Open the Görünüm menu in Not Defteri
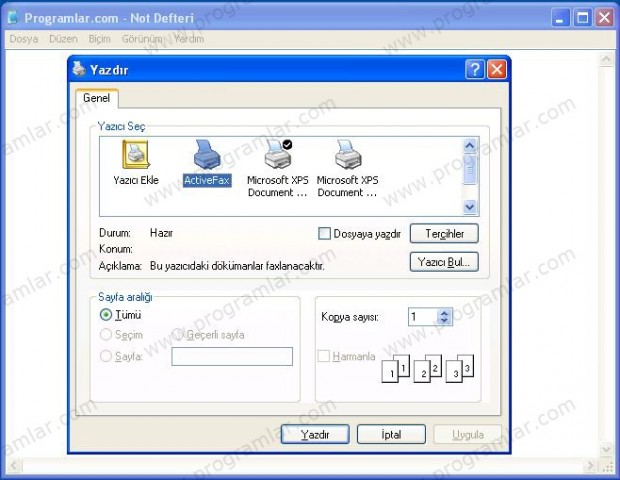 (142, 39)
